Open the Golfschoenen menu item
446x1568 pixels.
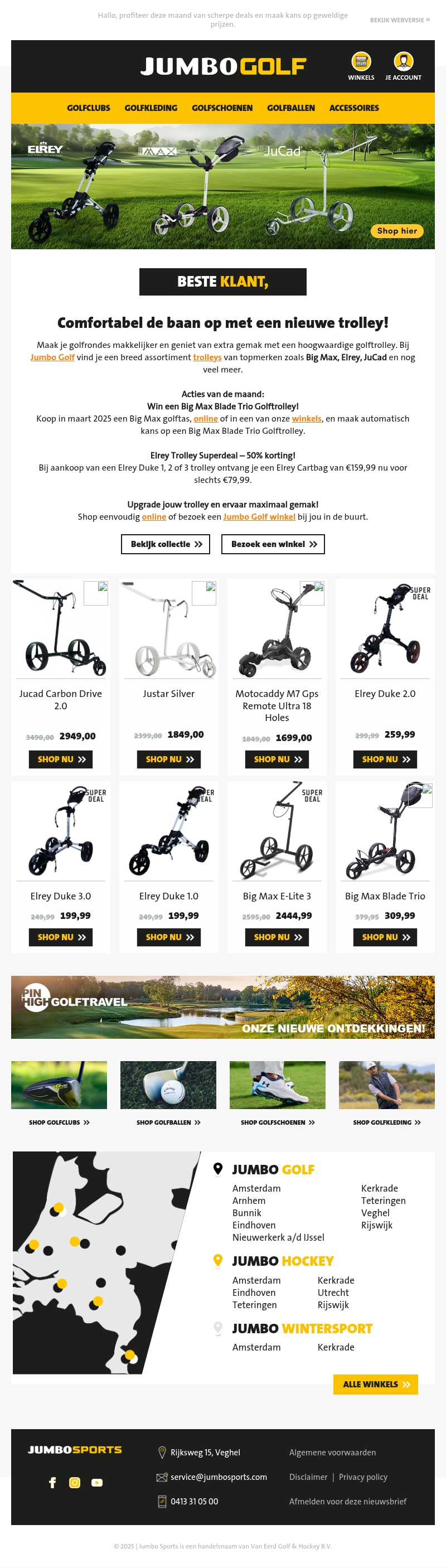tap(222, 108)
